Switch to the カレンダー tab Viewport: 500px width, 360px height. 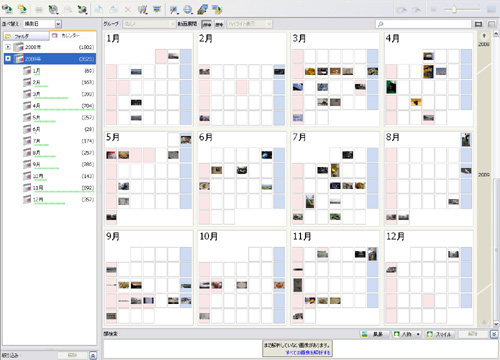point(73,35)
